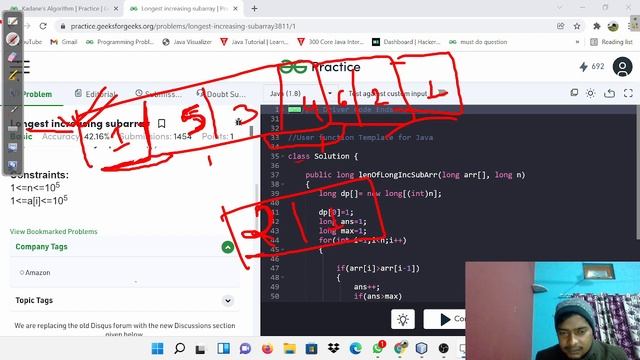
Task: Open Windows taskbar search
Action: point(179,349)
